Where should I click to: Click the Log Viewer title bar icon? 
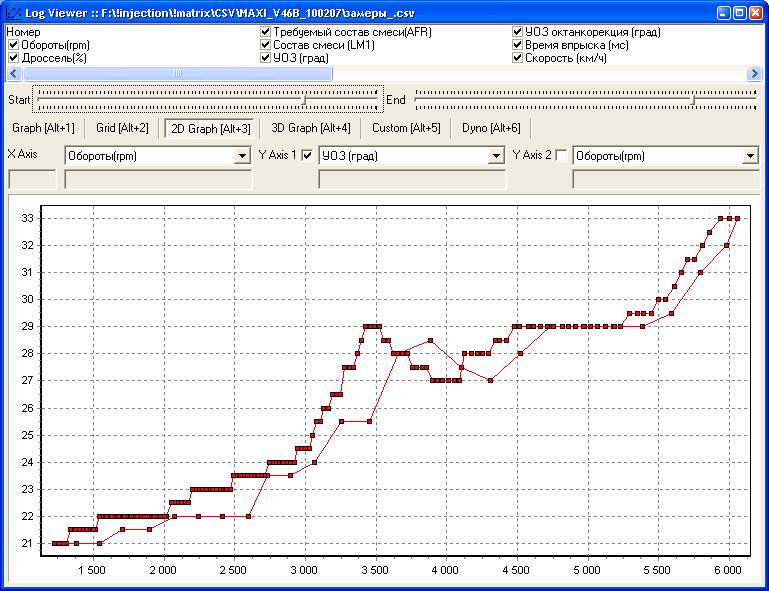12,13
